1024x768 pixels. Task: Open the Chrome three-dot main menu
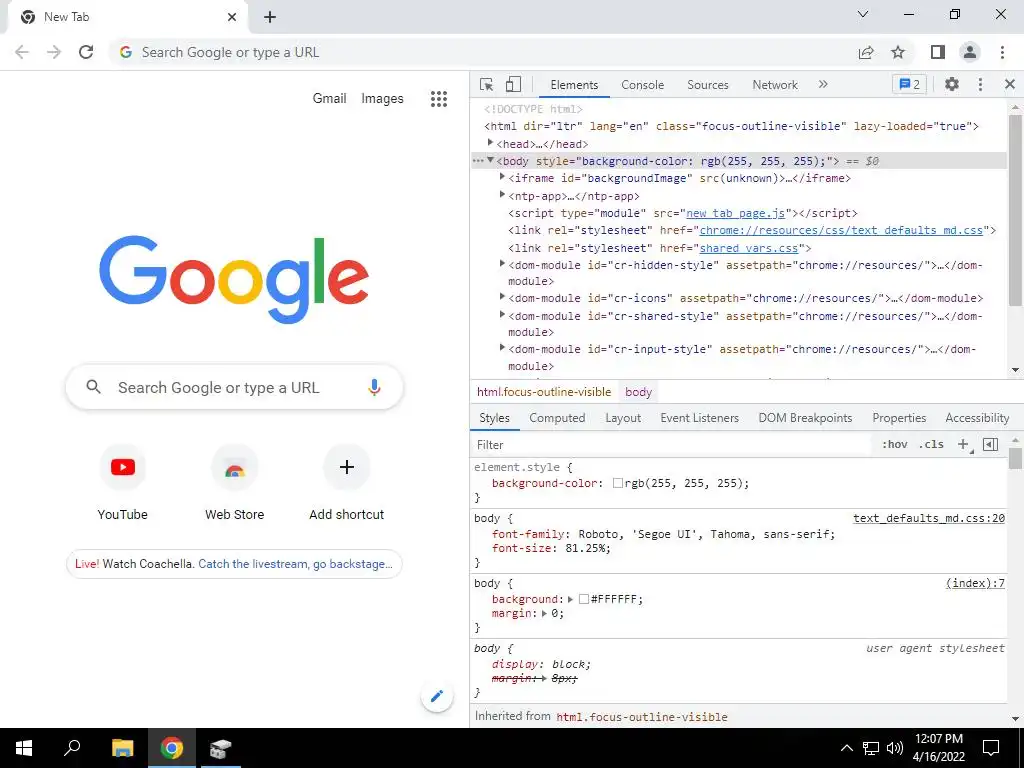point(1002,52)
